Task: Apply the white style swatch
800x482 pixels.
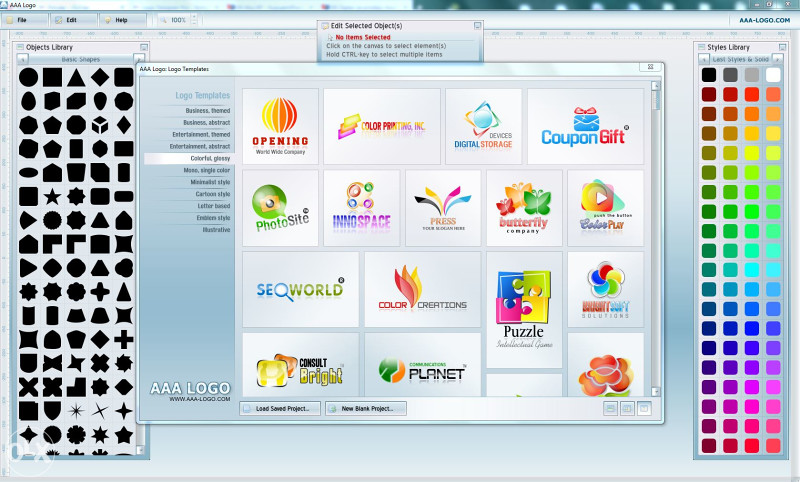Action: pos(773,75)
